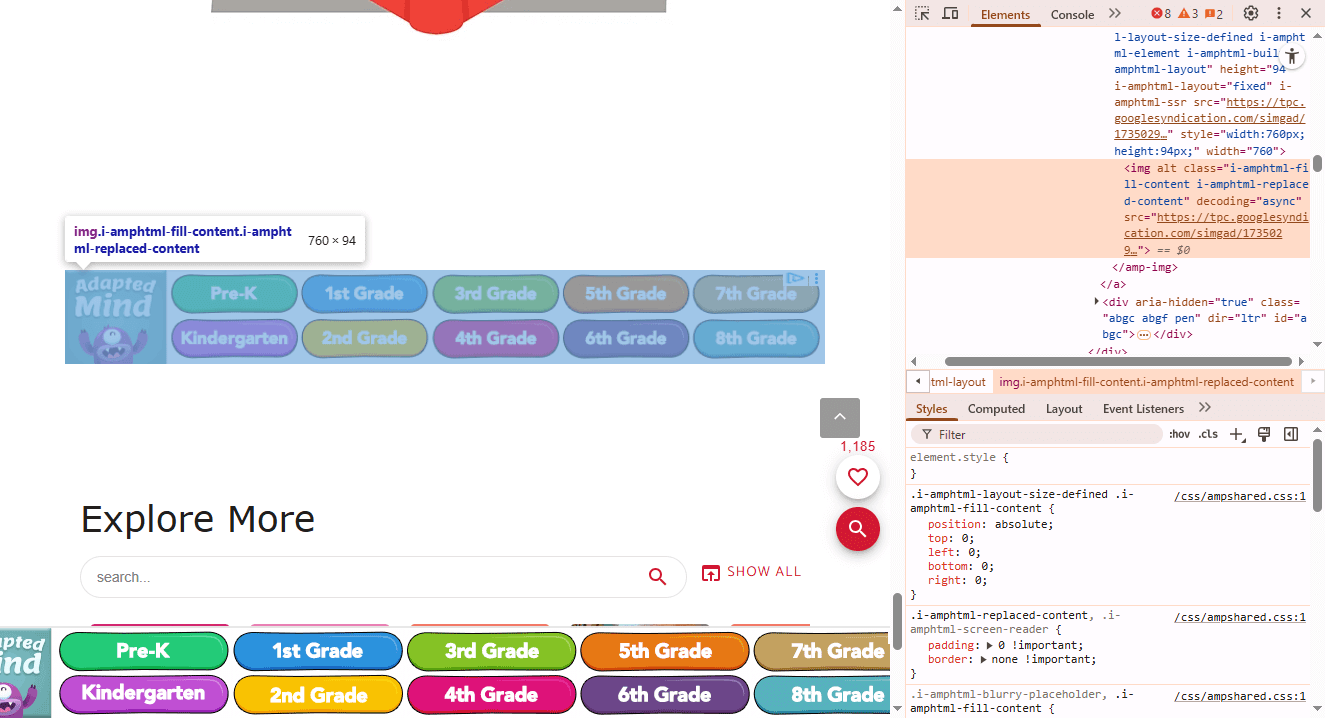Select the inspect element tool
Image resolution: width=1325 pixels, height=718 pixels.
tap(921, 13)
